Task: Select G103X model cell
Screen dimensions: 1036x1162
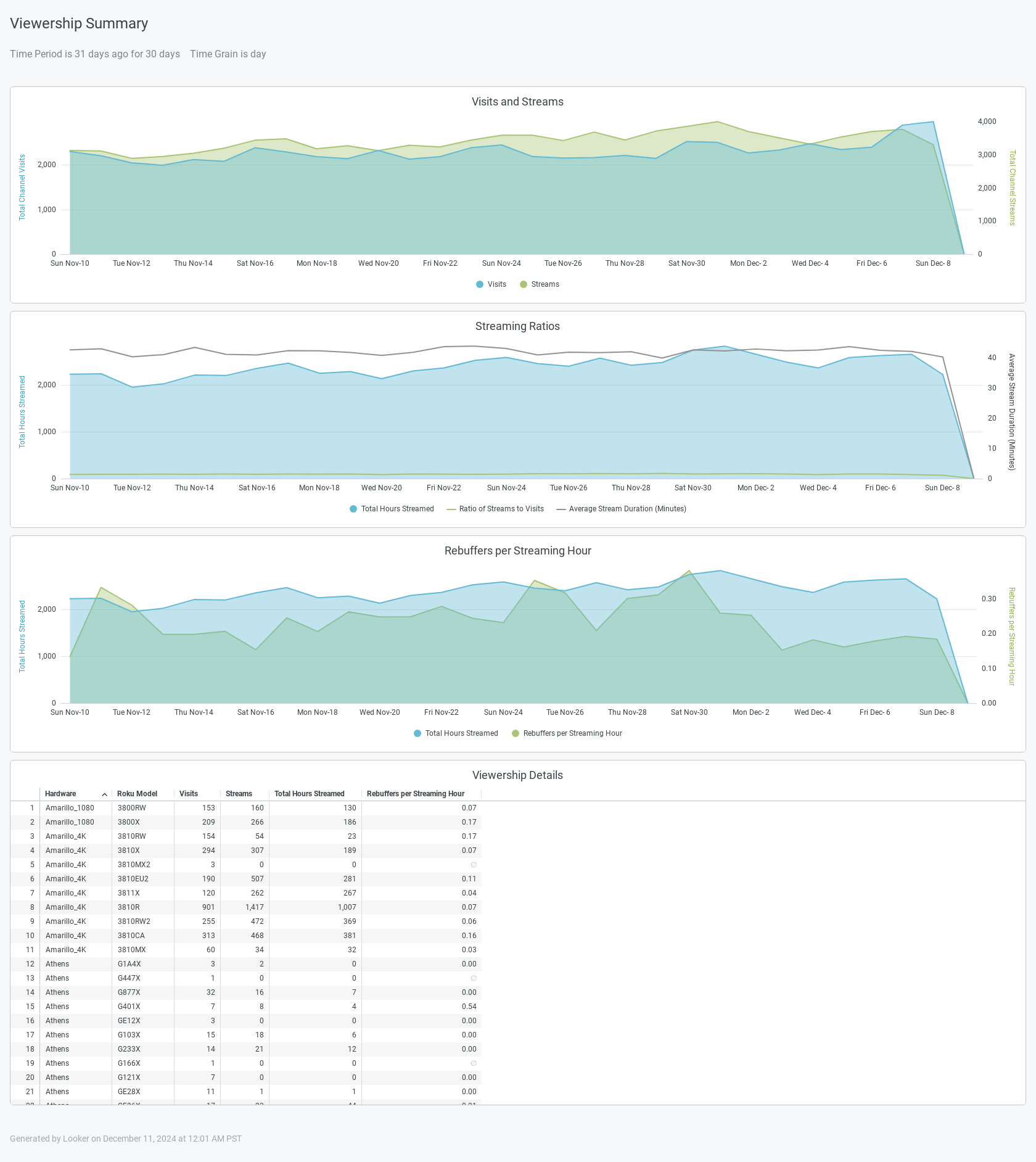Action: click(129, 1035)
